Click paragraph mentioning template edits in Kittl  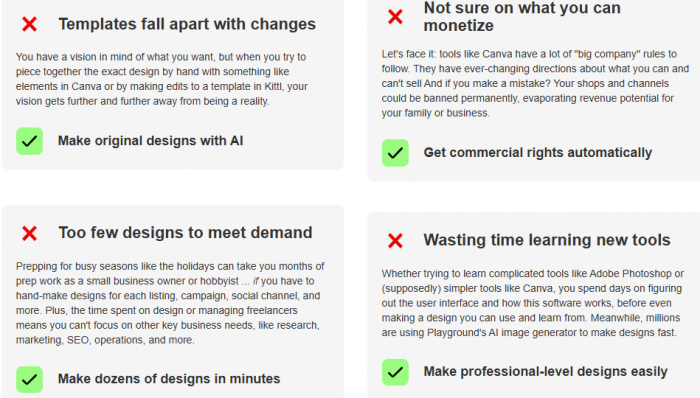click(x=162, y=79)
